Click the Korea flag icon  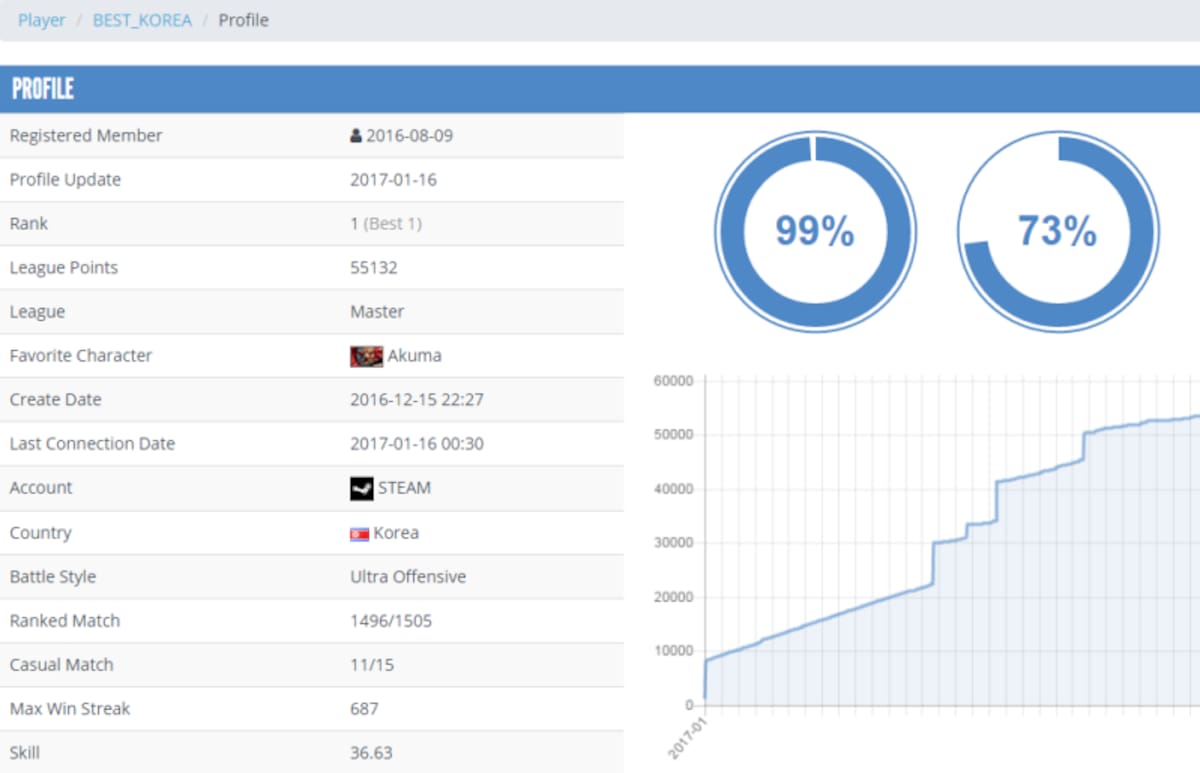[359, 534]
